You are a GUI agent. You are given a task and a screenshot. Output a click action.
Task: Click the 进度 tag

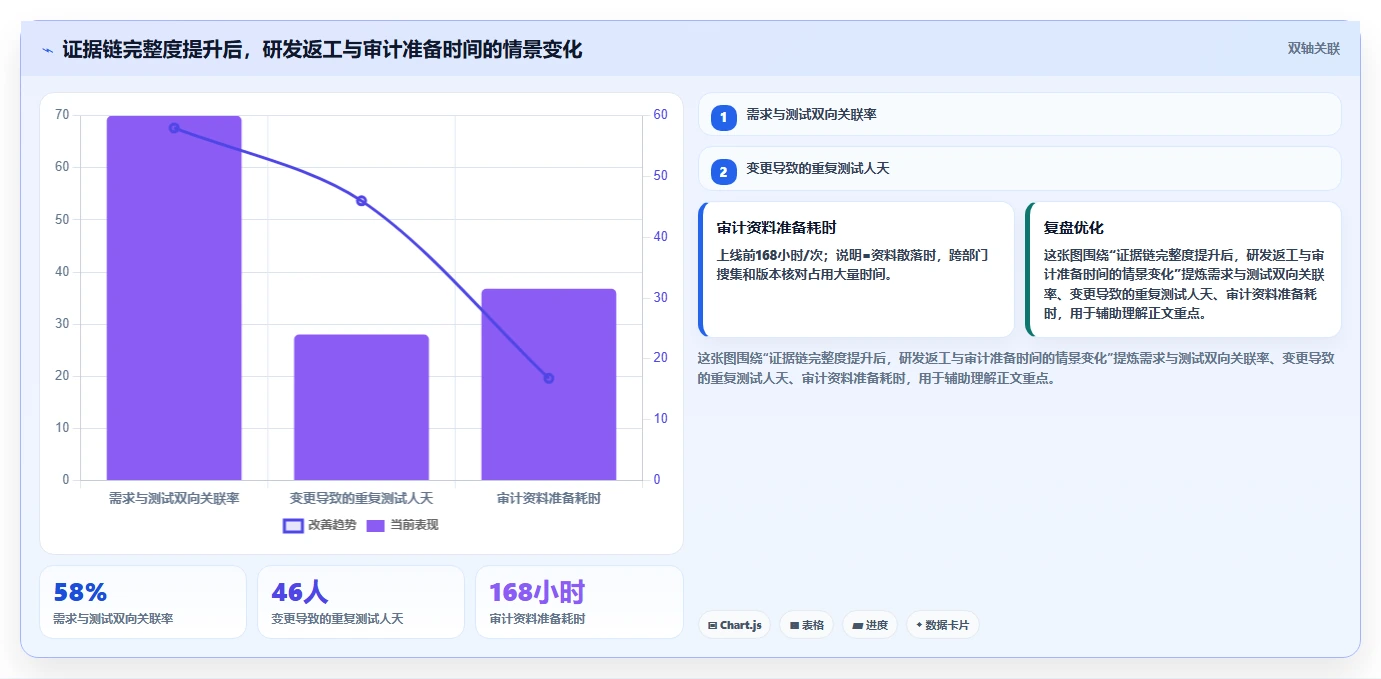pyautogui.click(x=870, y=625)
